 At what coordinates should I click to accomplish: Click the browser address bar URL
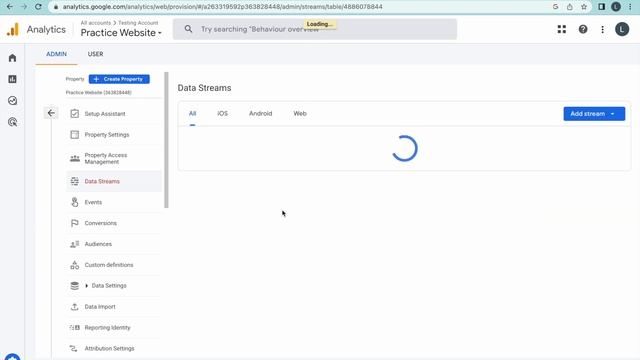(x=222, y=7)
